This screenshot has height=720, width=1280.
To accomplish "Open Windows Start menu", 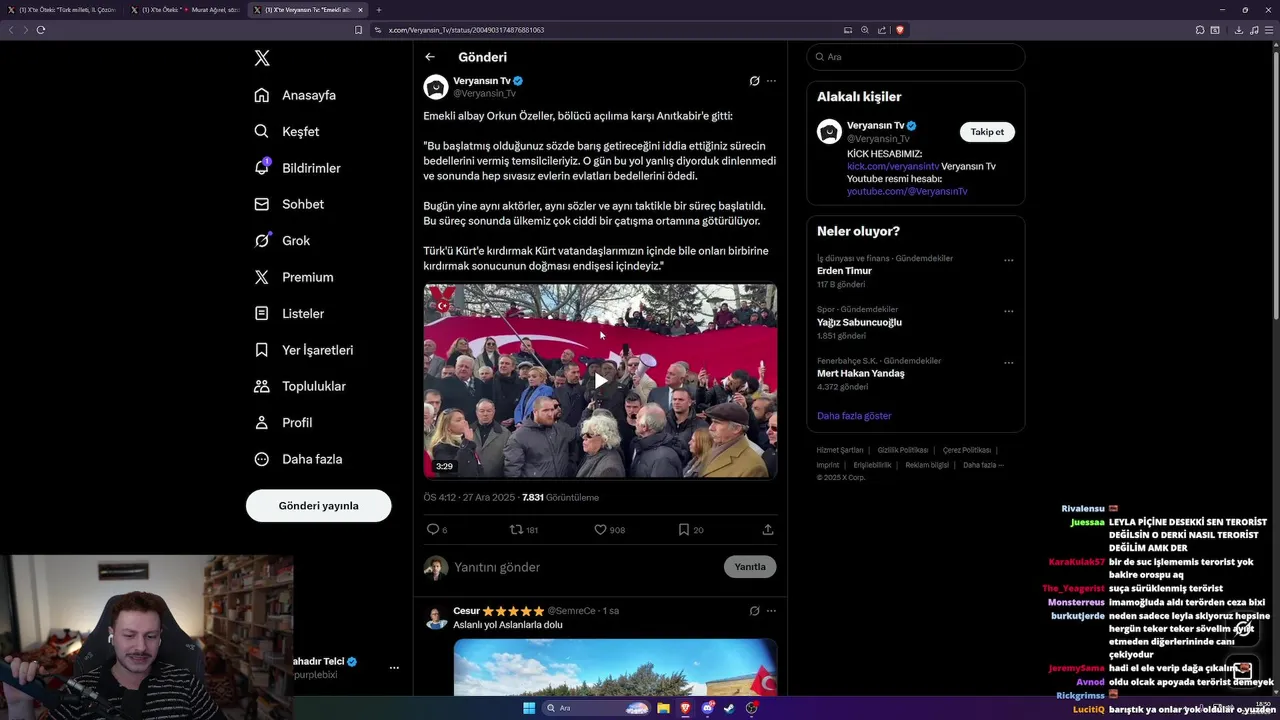I will pos(529,708).
